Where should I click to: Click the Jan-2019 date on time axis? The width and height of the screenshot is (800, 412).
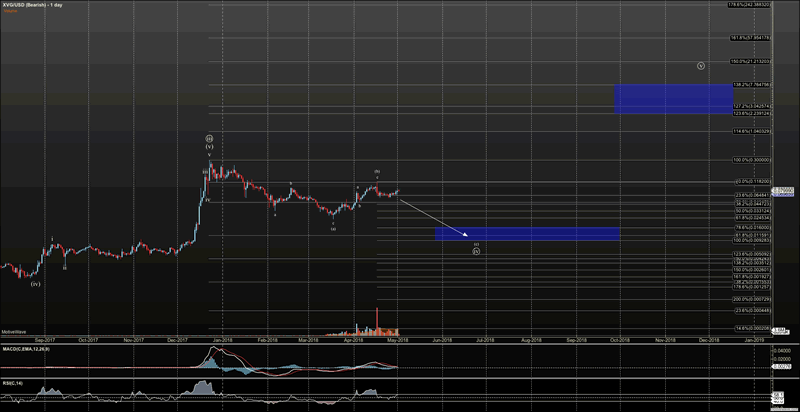(754, 339)
